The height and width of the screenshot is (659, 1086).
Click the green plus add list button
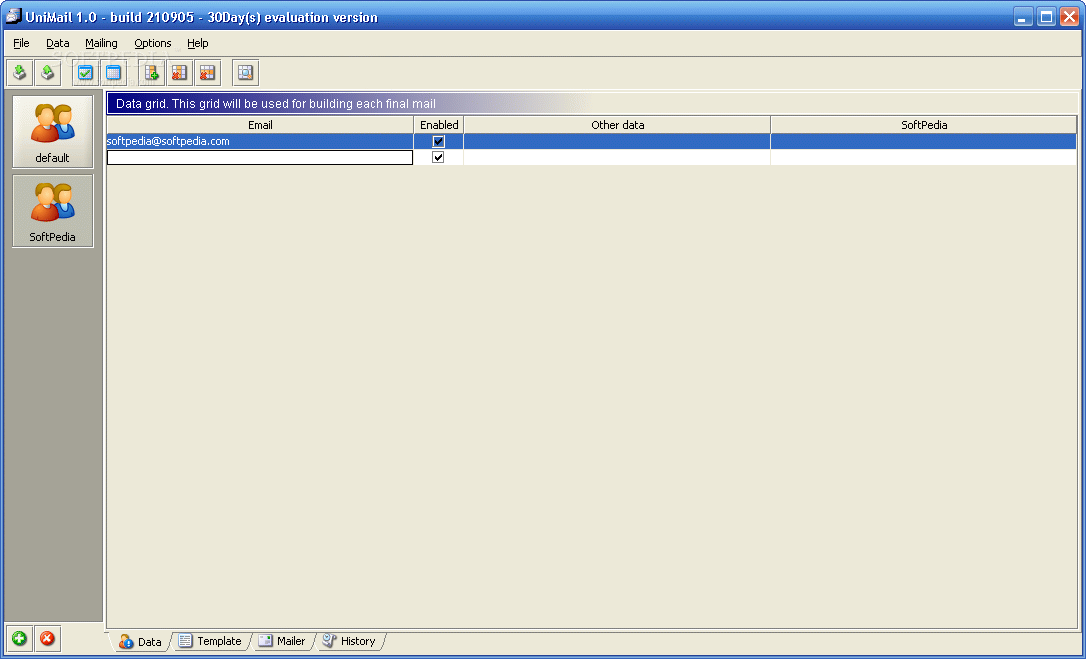pyautogui.click(x=19, y=638)
